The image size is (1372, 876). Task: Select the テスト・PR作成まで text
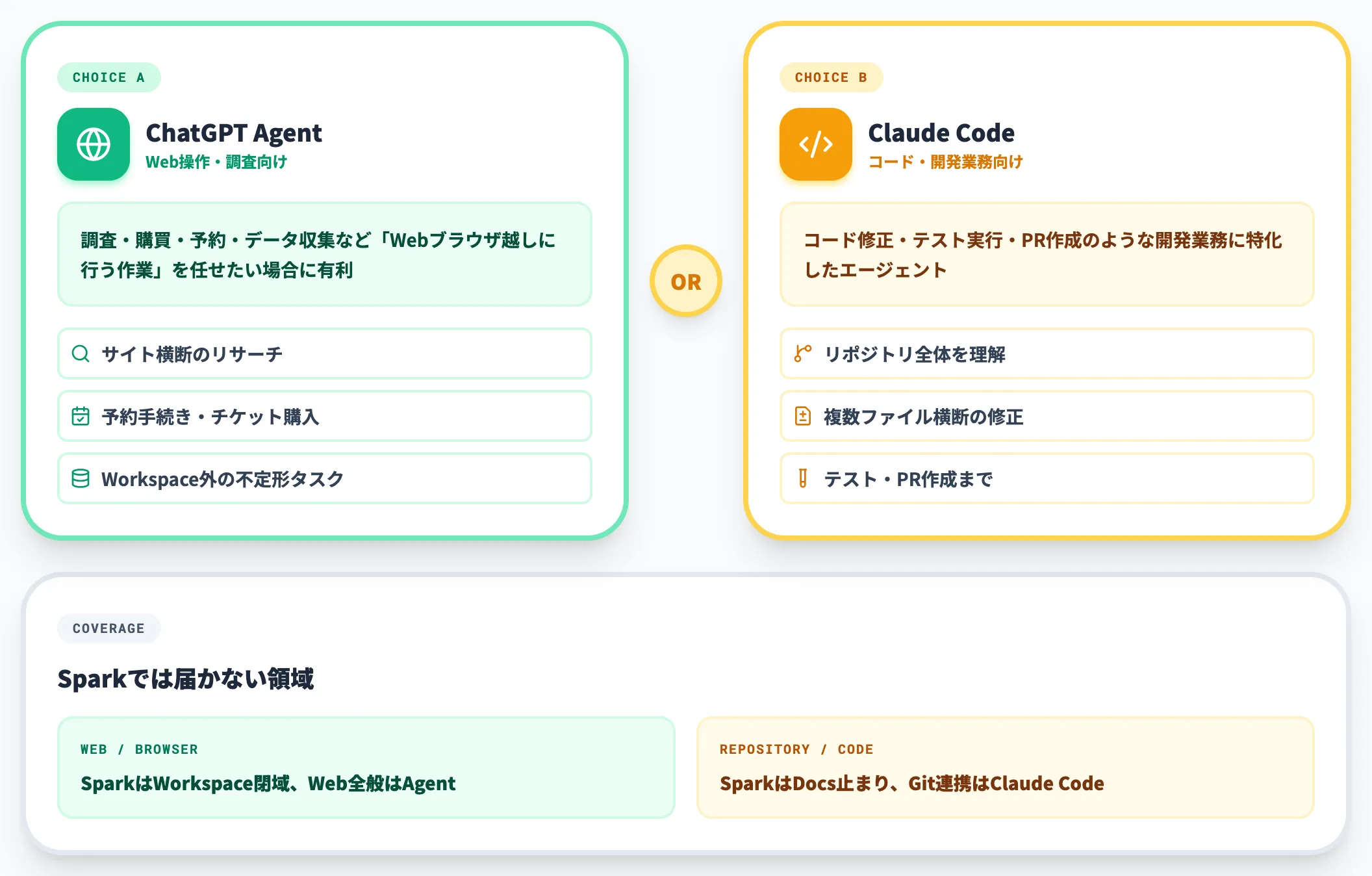click(x=908, y=479)
